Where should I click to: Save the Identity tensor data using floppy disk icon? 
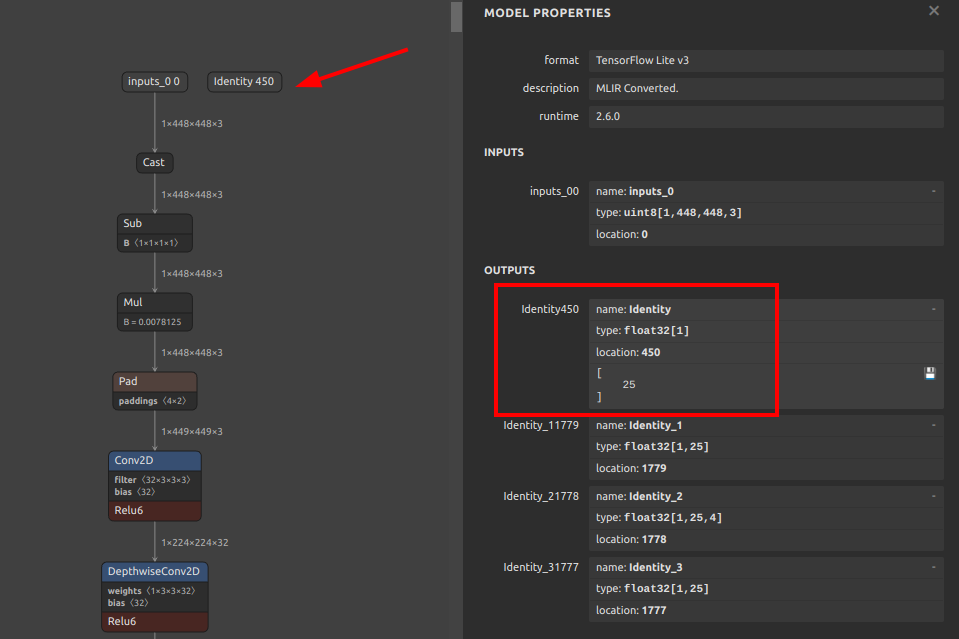(x=929, y=372)
